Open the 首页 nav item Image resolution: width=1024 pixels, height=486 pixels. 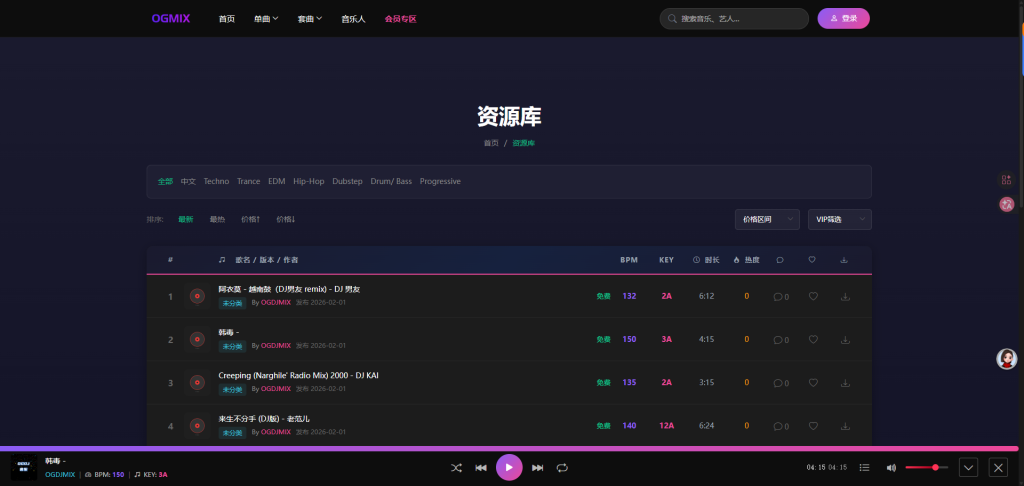tap(227, 19)
